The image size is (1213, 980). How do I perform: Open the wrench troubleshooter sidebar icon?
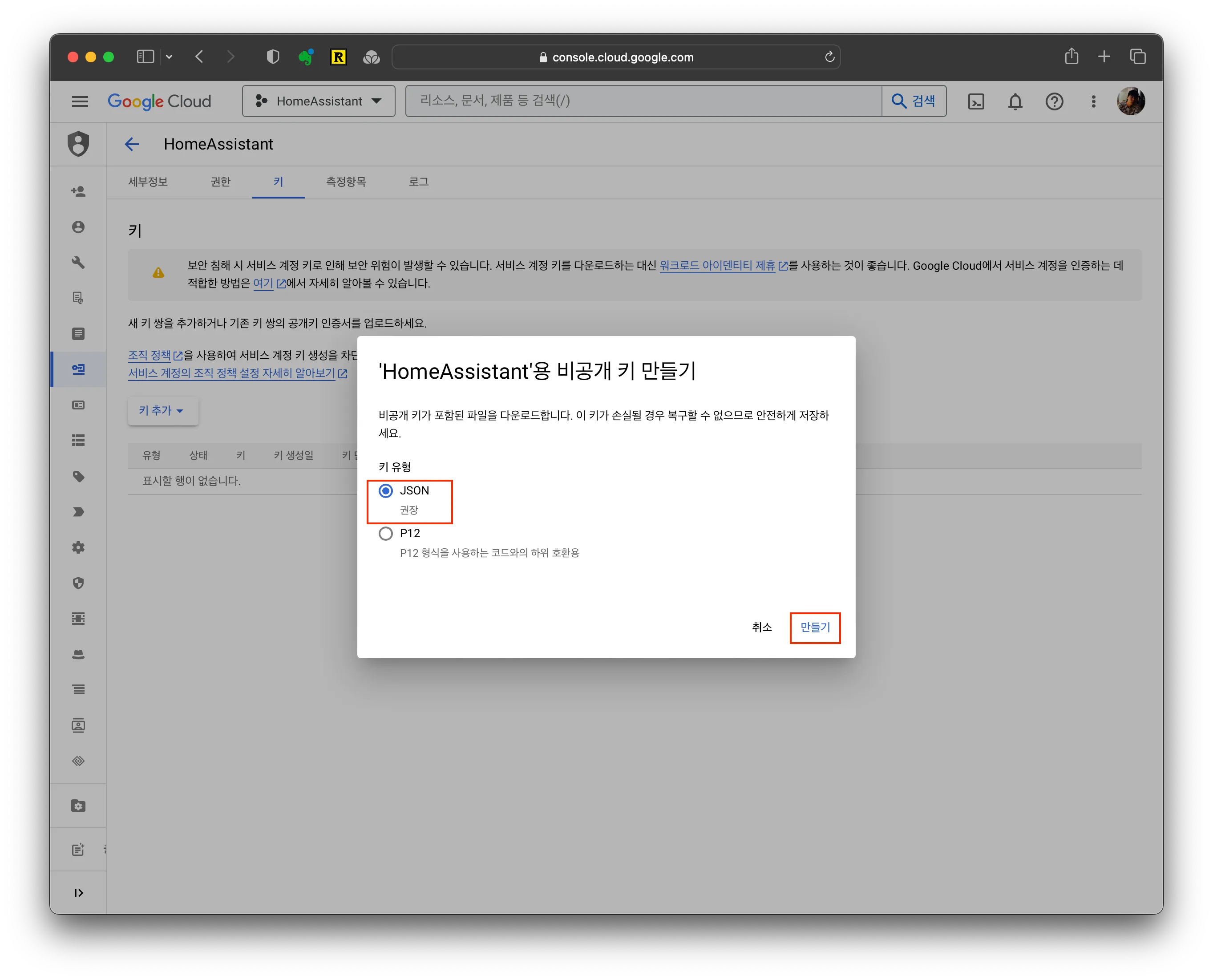pos(78,263)
